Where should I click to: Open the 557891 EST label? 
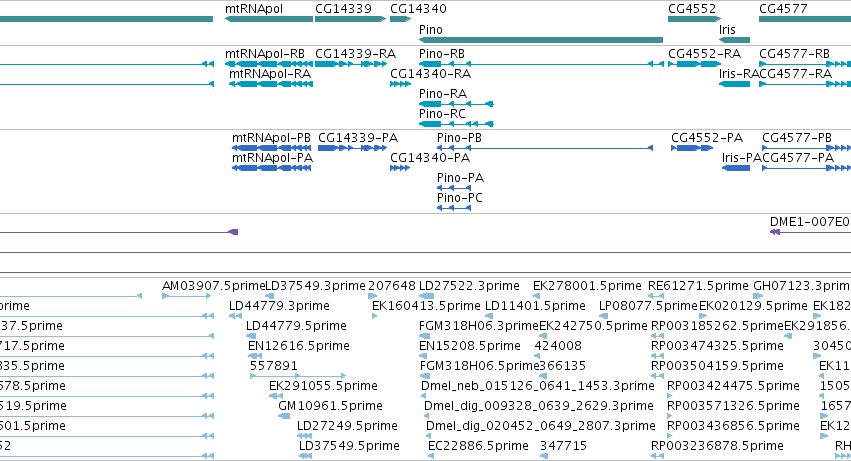coord(273,367)
